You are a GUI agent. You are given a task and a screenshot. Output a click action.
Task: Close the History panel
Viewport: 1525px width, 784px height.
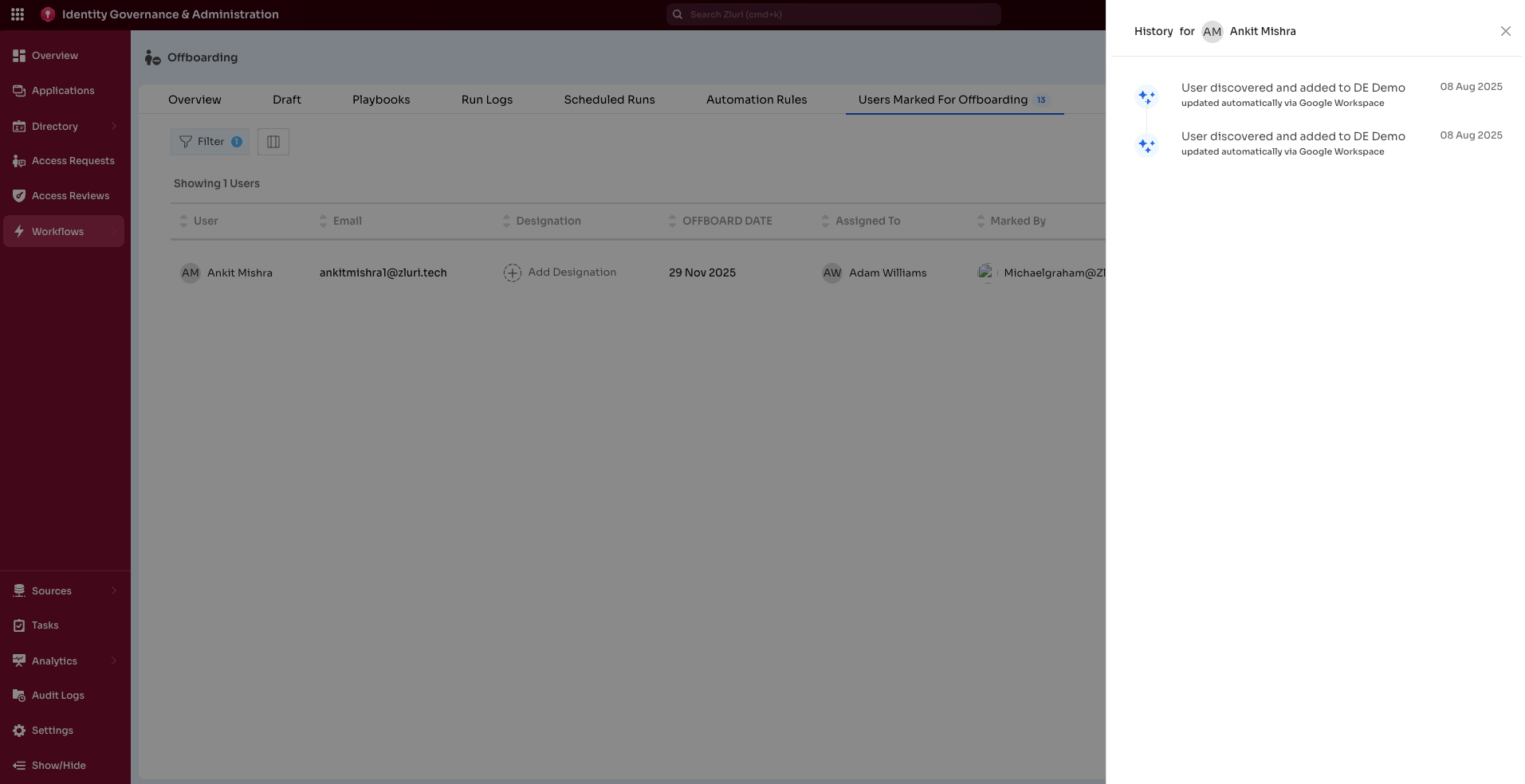(1504, 31)
